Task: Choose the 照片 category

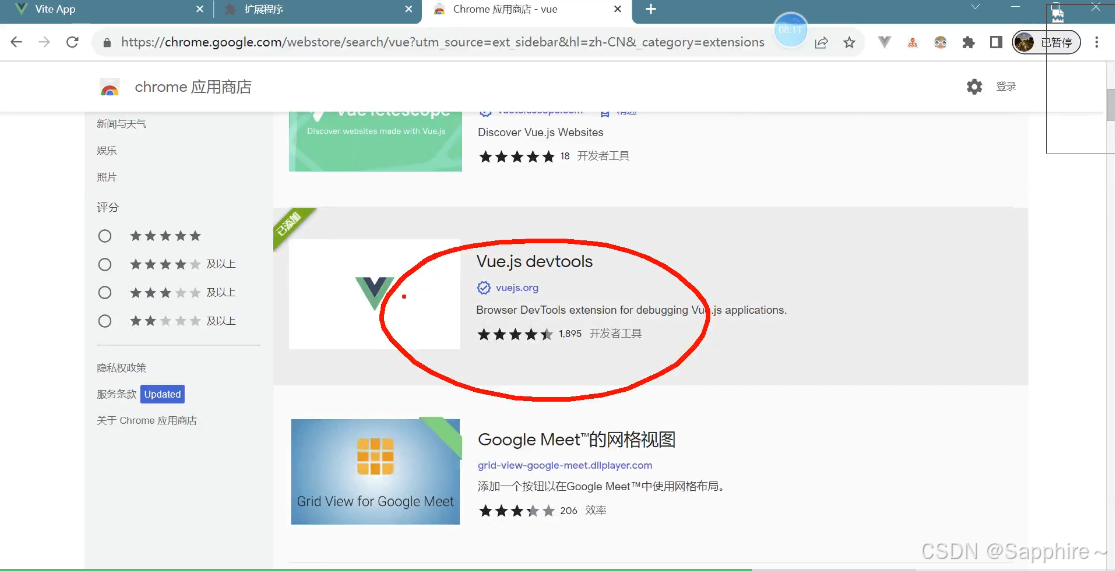Action: 107,177
